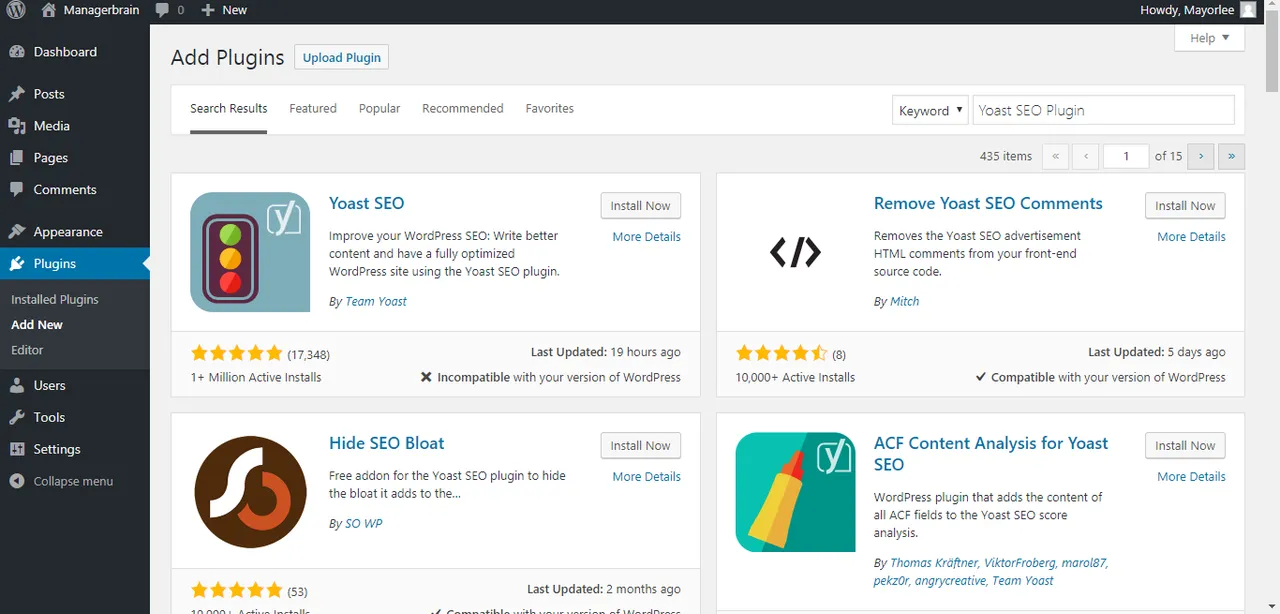Jump to the last page of results
Screen dimensions: 1280x614
click(1231, 156)
